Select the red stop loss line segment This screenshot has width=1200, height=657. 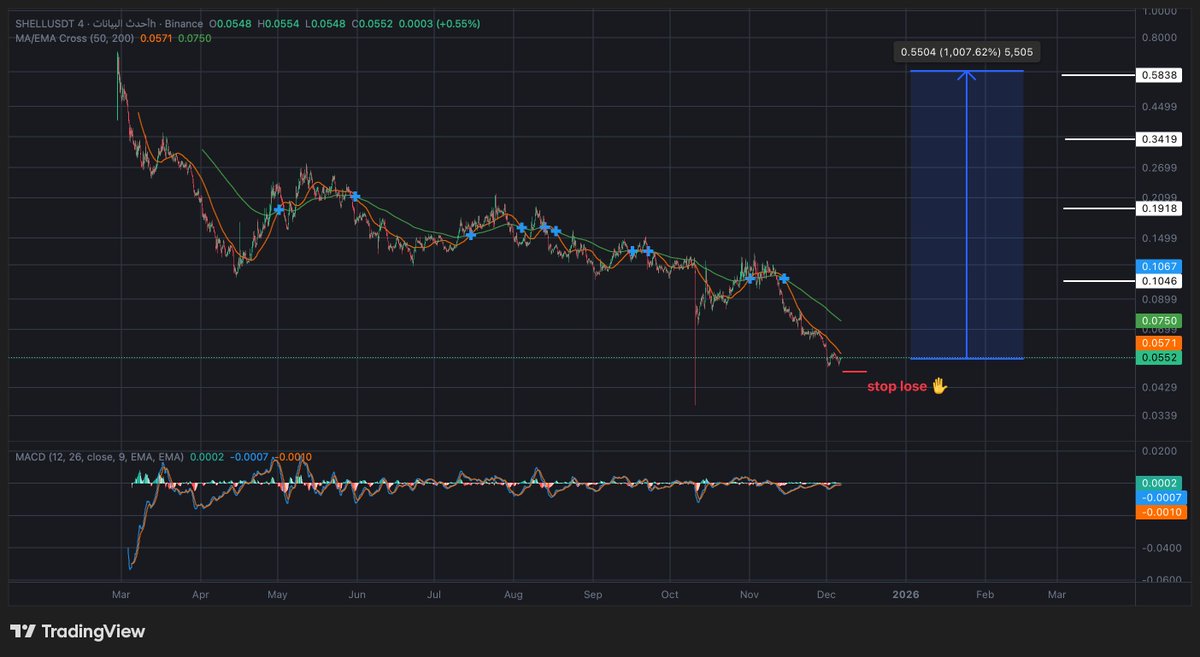854,372
